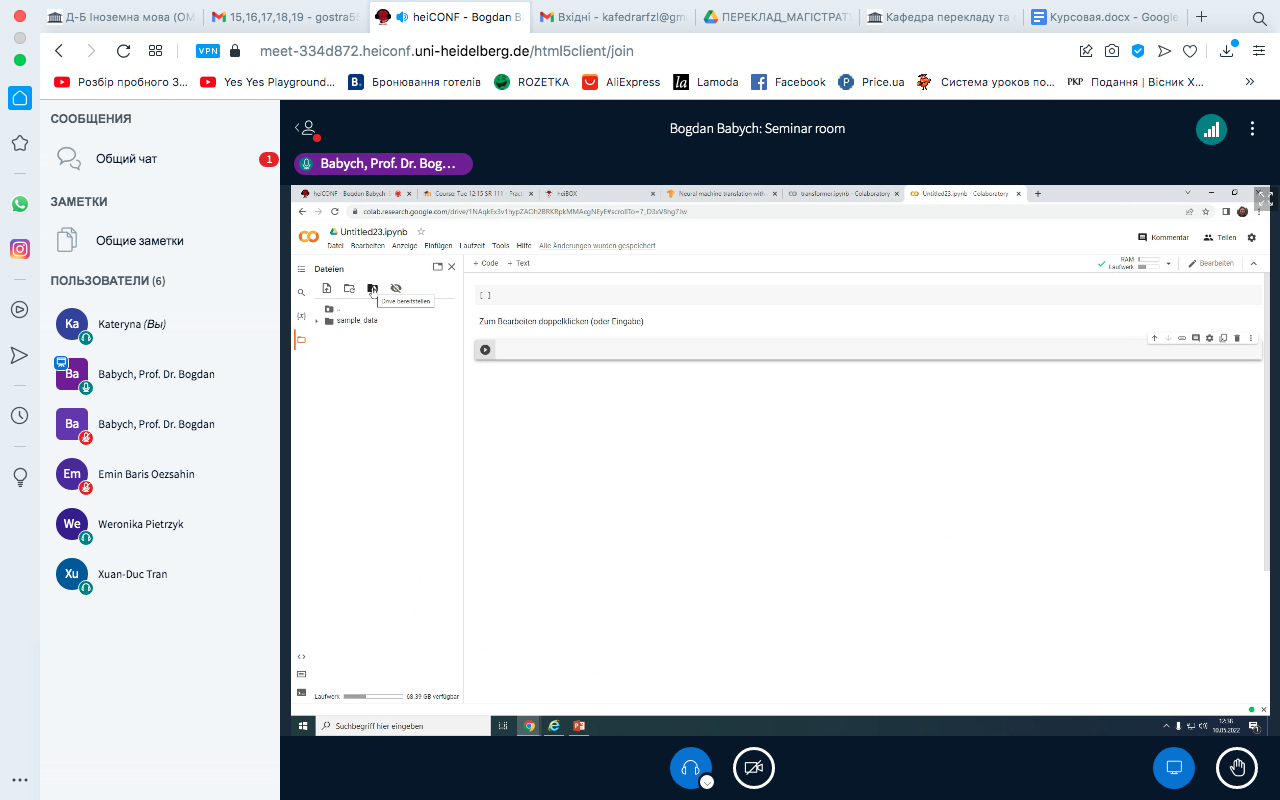This screenshot has width=1280, height=800.
Task: Open the connection status signal icon
Action: click(x=1211, y=129)
